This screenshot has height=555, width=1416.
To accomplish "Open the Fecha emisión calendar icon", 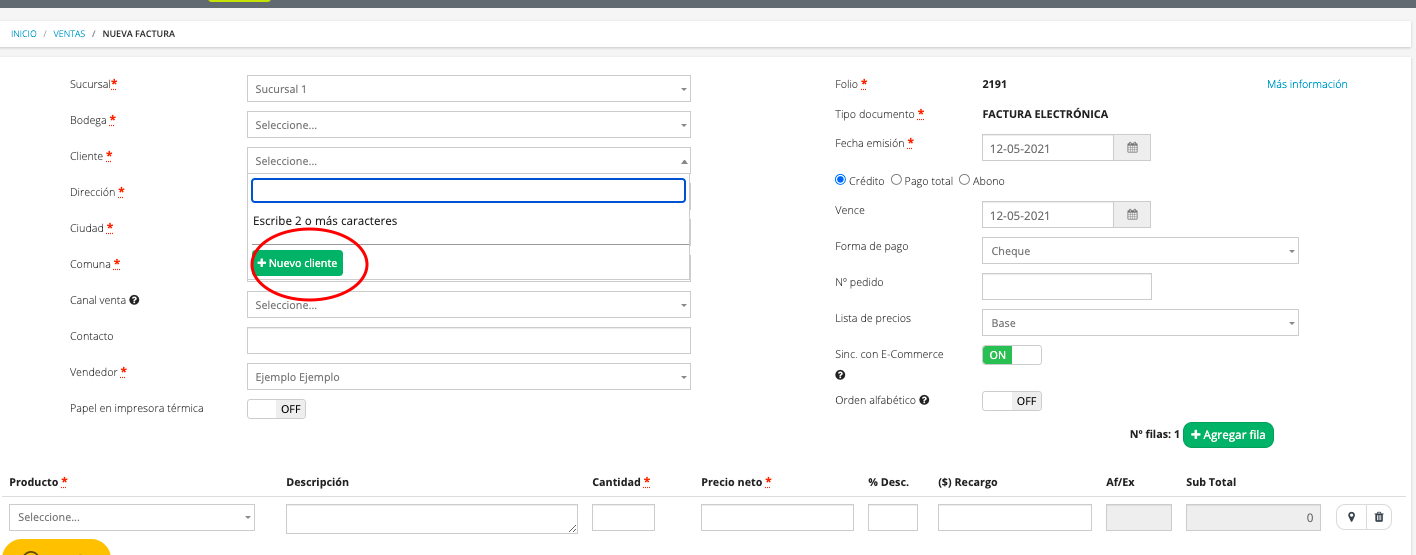I will pos(1132,148).
